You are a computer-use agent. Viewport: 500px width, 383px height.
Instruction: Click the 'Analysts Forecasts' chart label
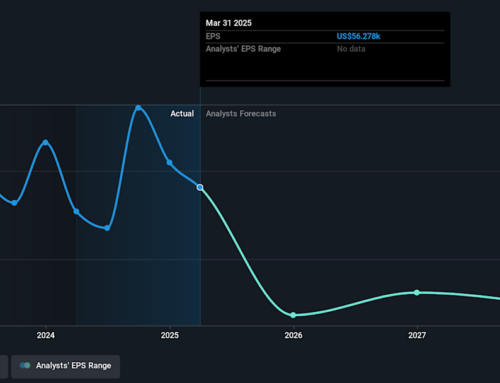click(x=241, y=114)
